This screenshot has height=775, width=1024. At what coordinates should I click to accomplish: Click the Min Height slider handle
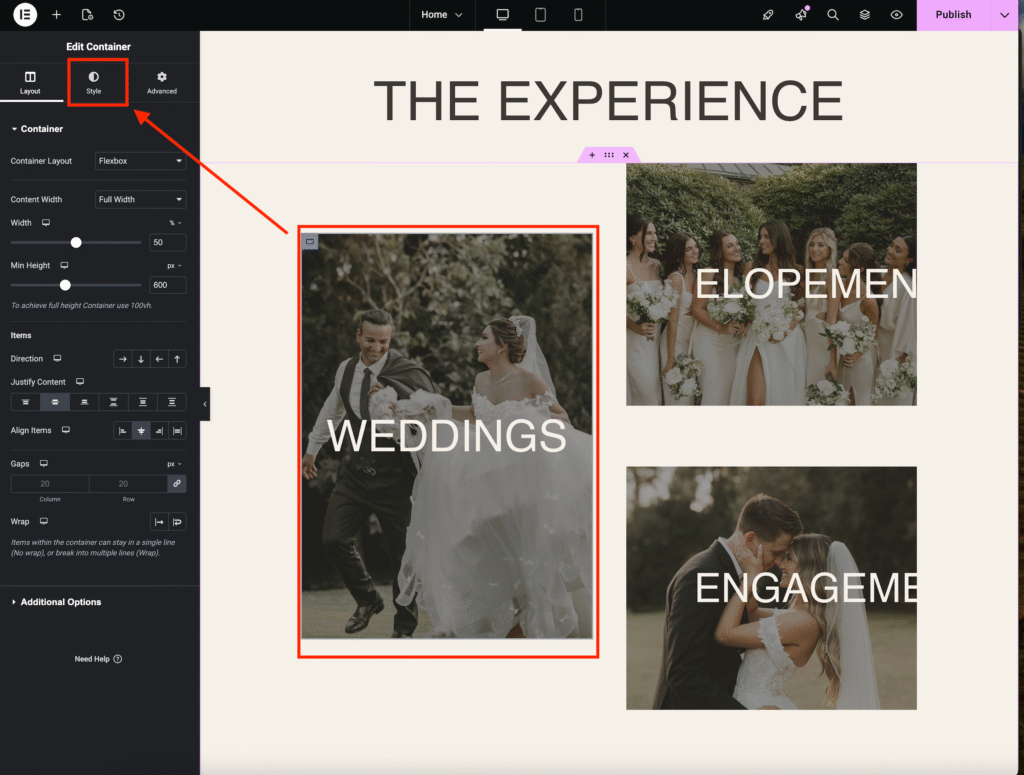coord(65,285)
